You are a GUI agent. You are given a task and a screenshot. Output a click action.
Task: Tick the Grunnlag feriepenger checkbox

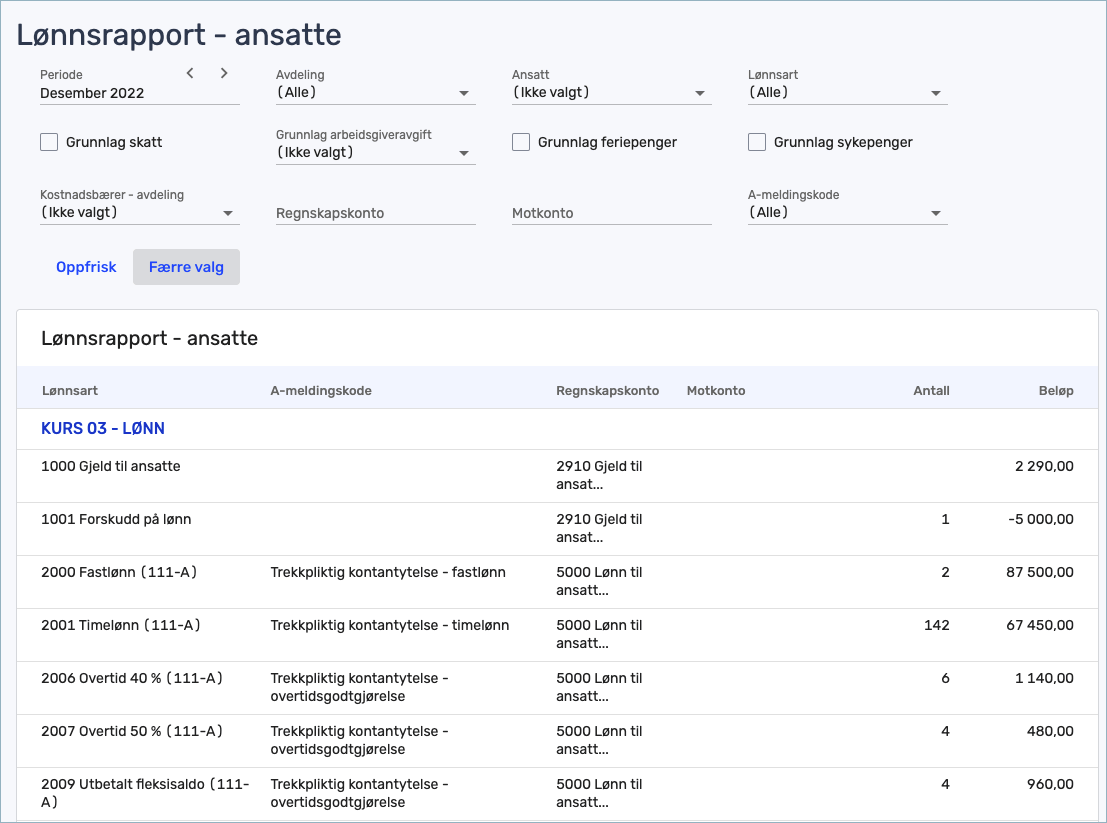click(521, 142)
